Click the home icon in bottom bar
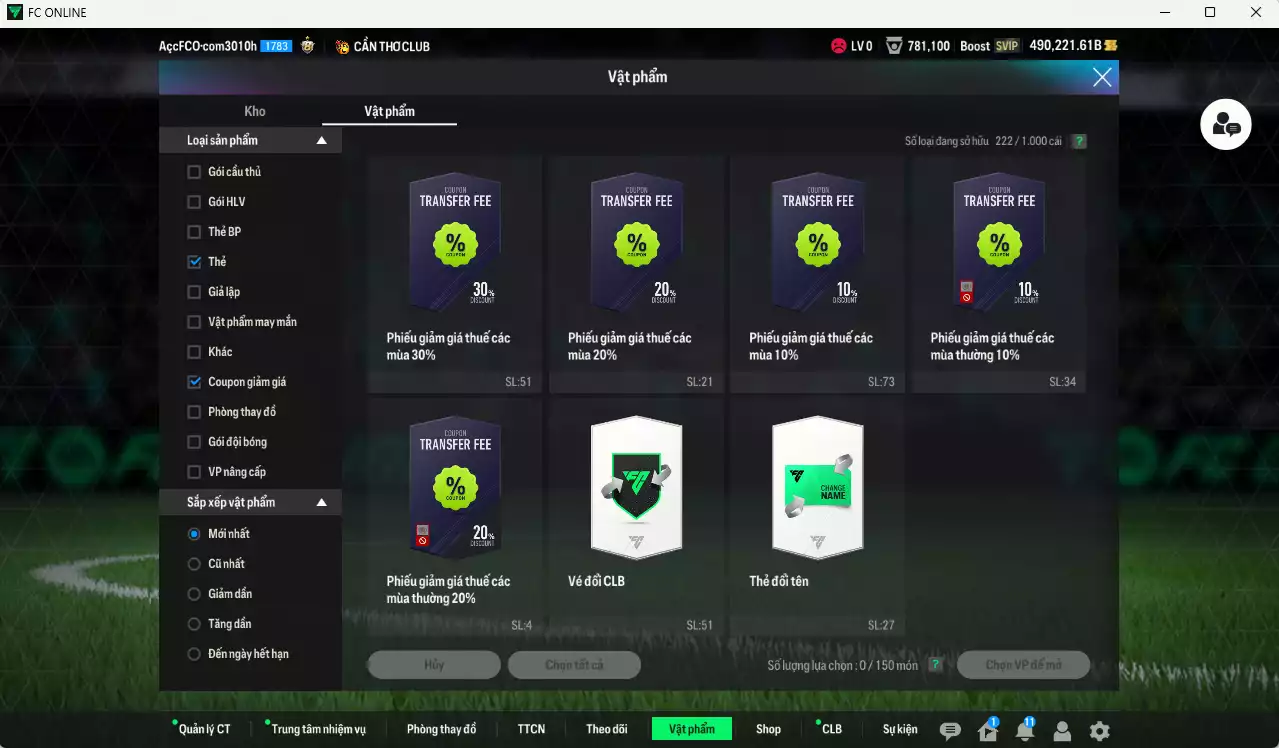Viewport: 1279px width, 748px height. [988, 731]
